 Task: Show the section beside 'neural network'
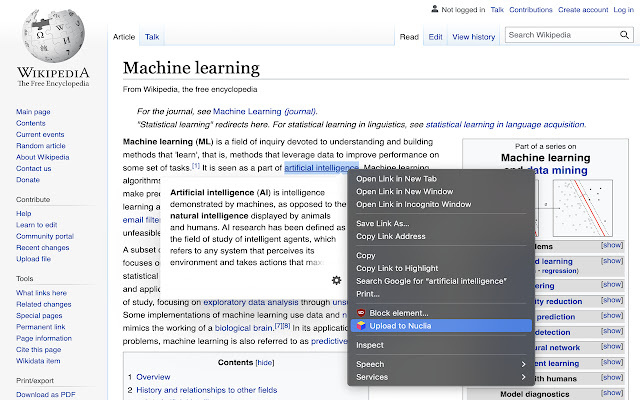coord(612,347)
